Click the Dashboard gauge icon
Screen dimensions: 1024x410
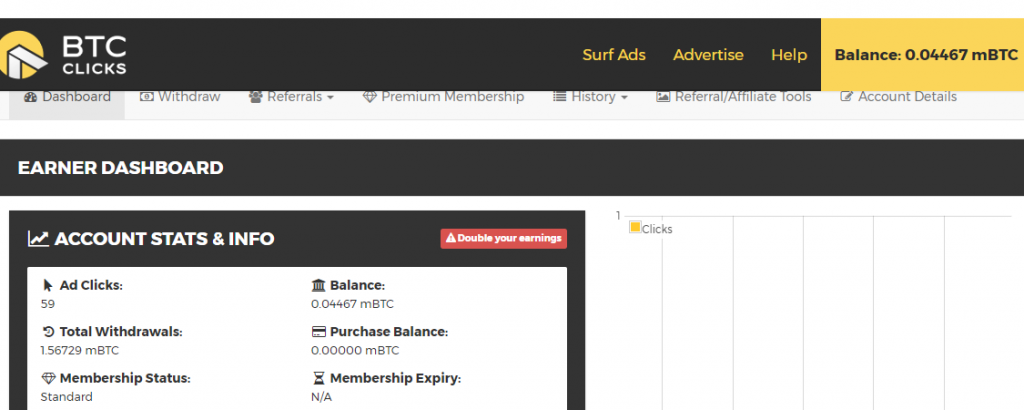click(30, 97)
